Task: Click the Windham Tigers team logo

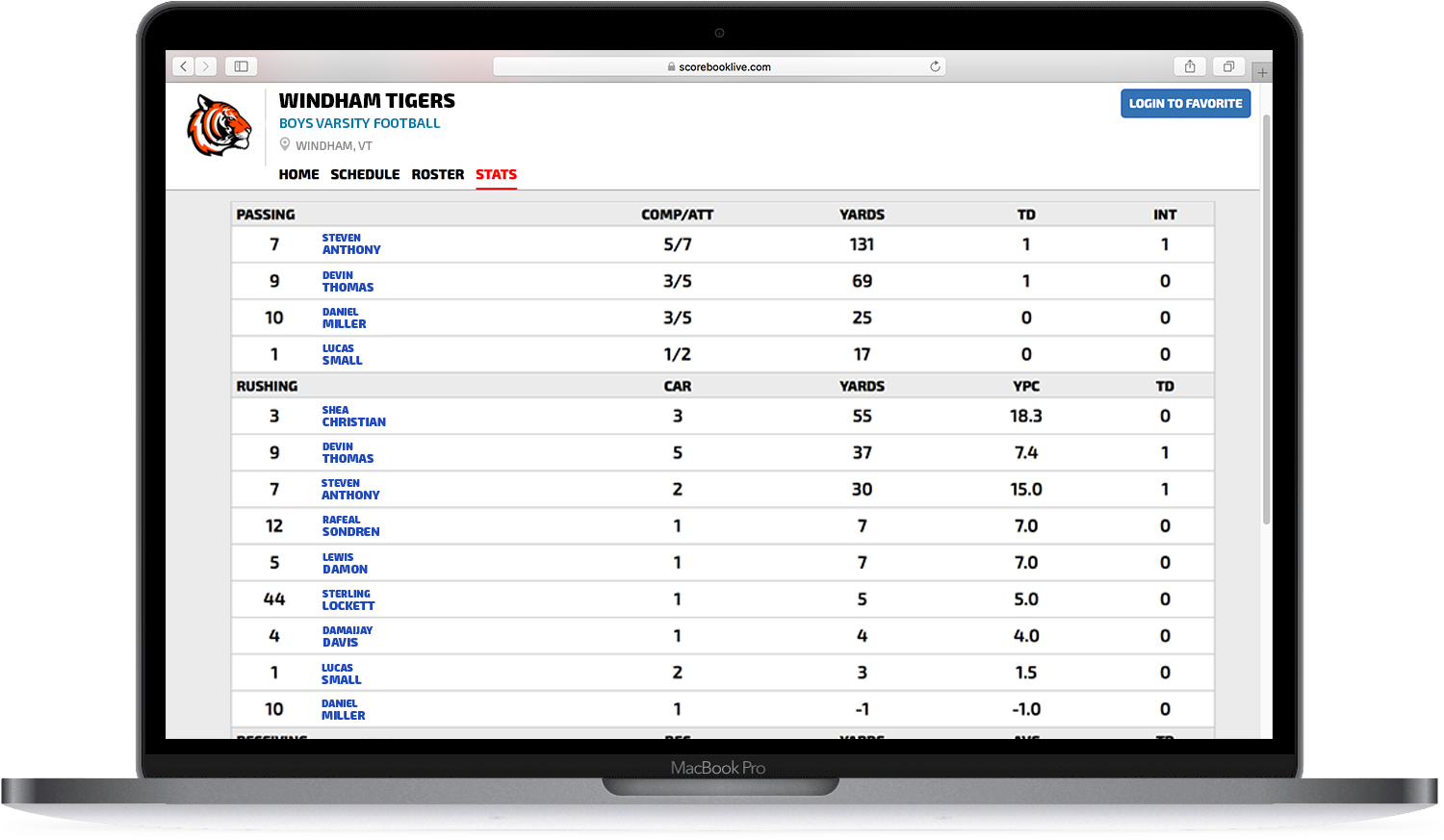Action: 219,125
